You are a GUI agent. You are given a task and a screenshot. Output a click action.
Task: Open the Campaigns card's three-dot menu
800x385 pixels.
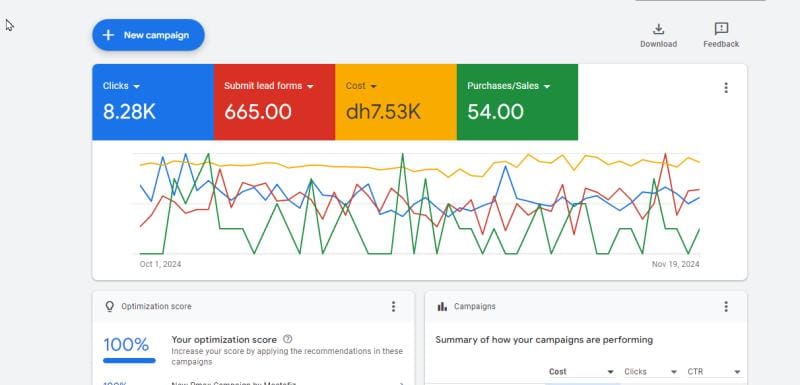point(726,306)
